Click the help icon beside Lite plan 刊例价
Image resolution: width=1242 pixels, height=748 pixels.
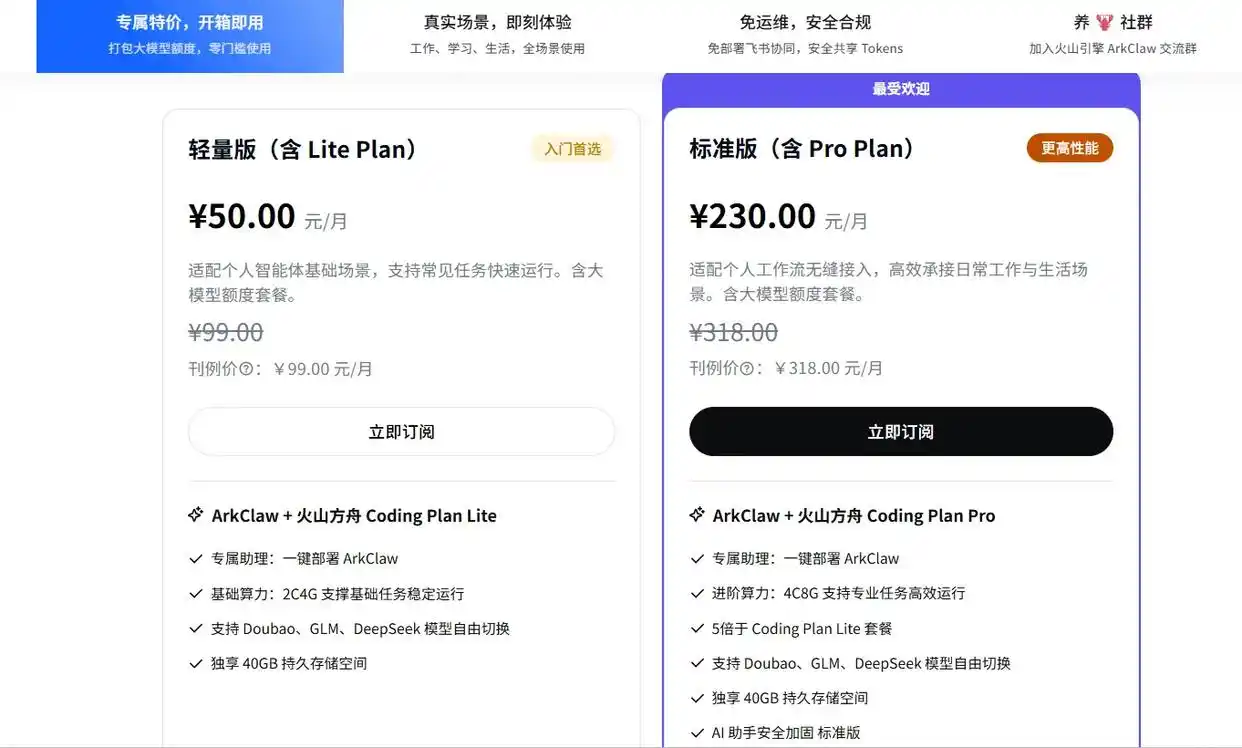pyautogui.click(x=245, y=369)
